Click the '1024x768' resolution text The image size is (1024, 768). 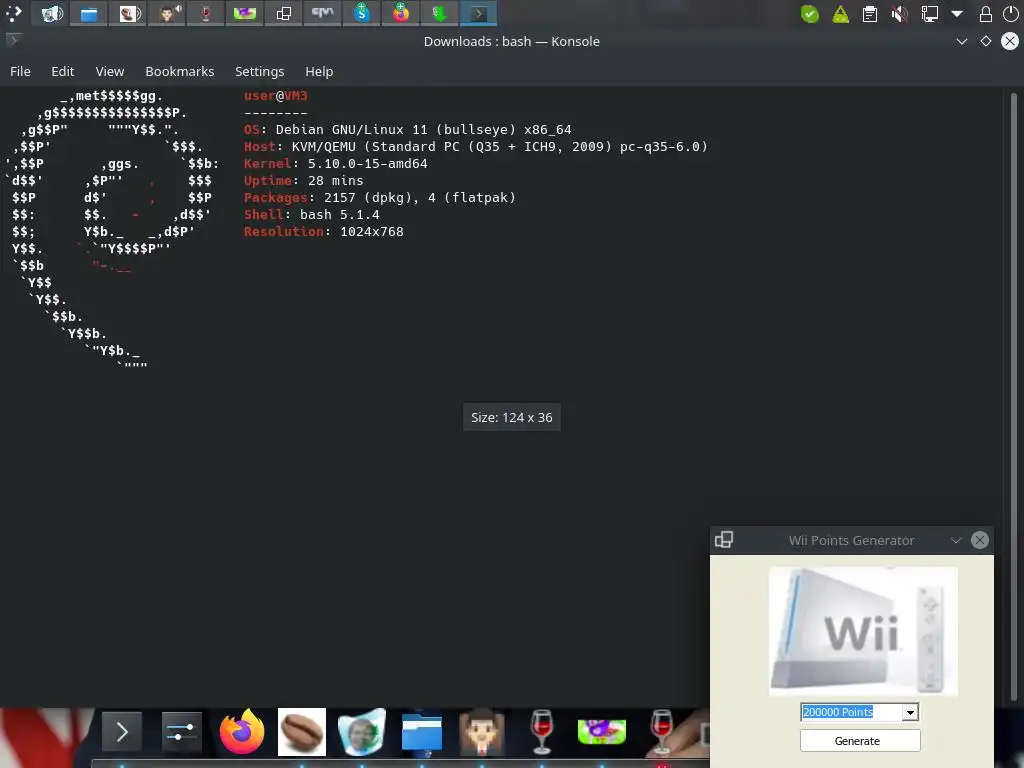(372, 232)
